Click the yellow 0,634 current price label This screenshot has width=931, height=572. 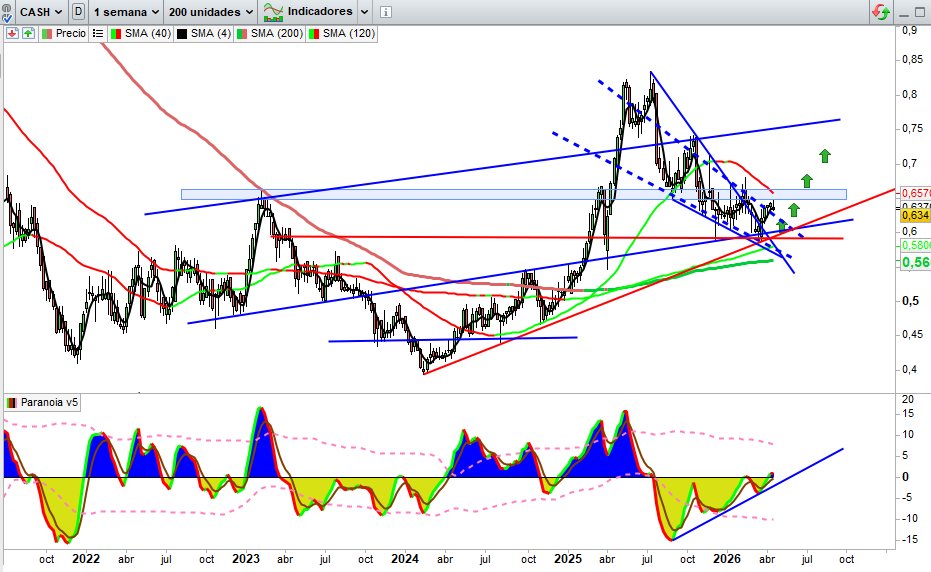tap(915, 216)
